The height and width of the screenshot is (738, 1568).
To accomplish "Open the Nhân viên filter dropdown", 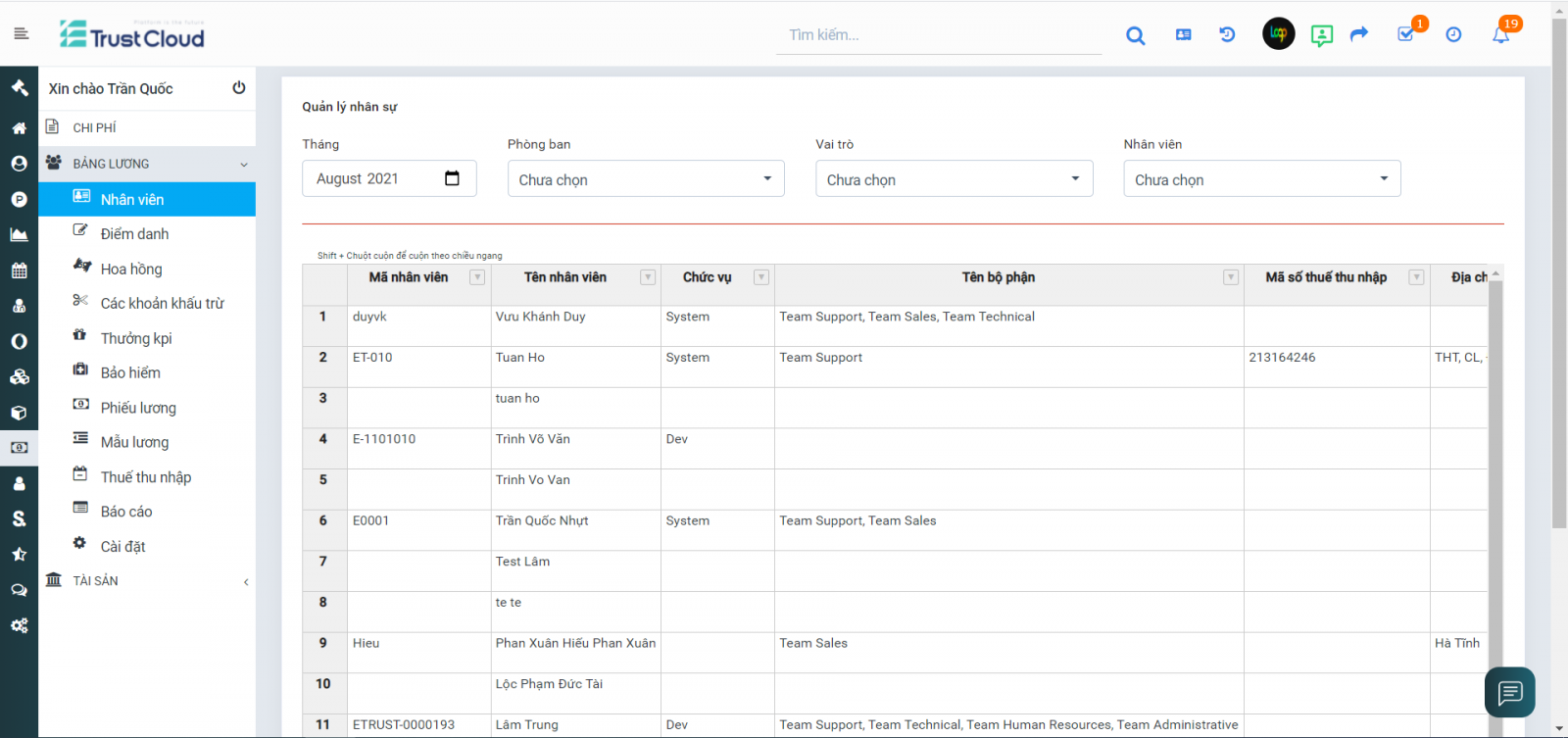I will click(1261, 179).
